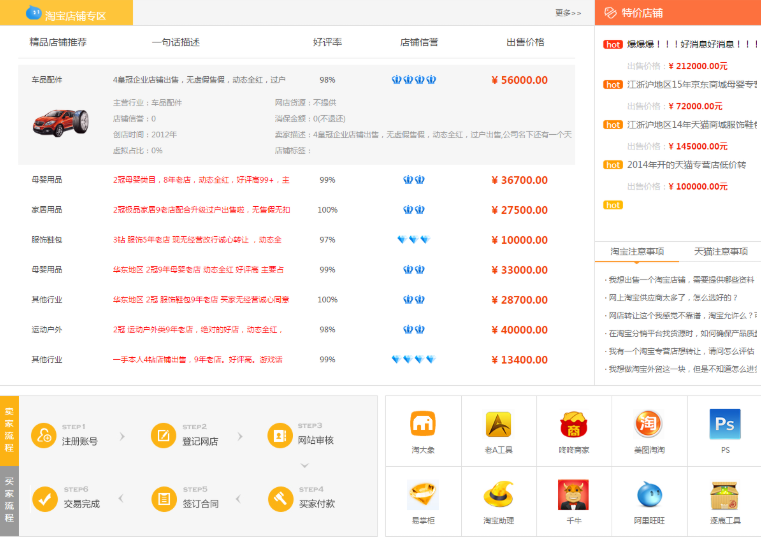Screen dimensions: 761x537
Task: Open the 3钻 服饰5年老店 description link
Action: (x=197, y=240)
